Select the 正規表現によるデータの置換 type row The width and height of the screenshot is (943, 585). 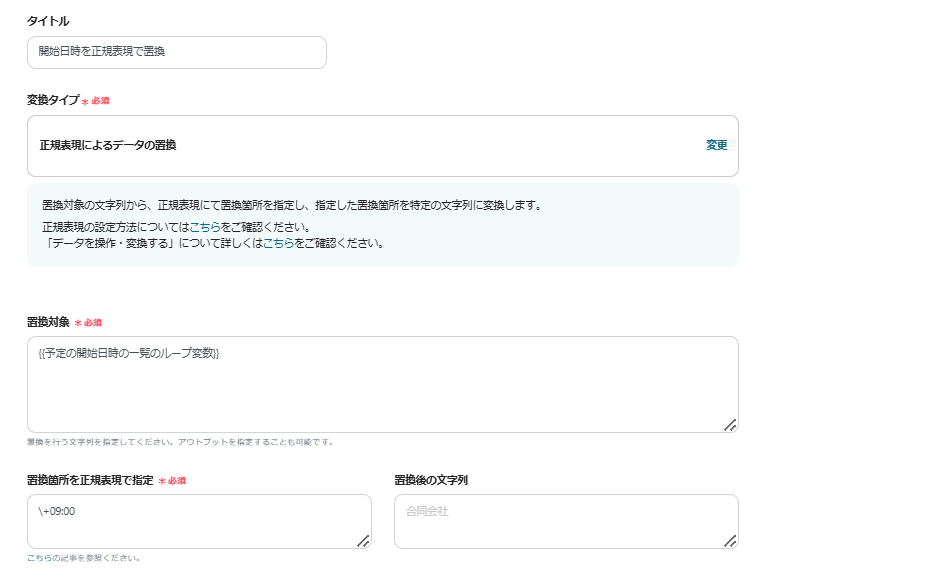[x=380, y=145]
